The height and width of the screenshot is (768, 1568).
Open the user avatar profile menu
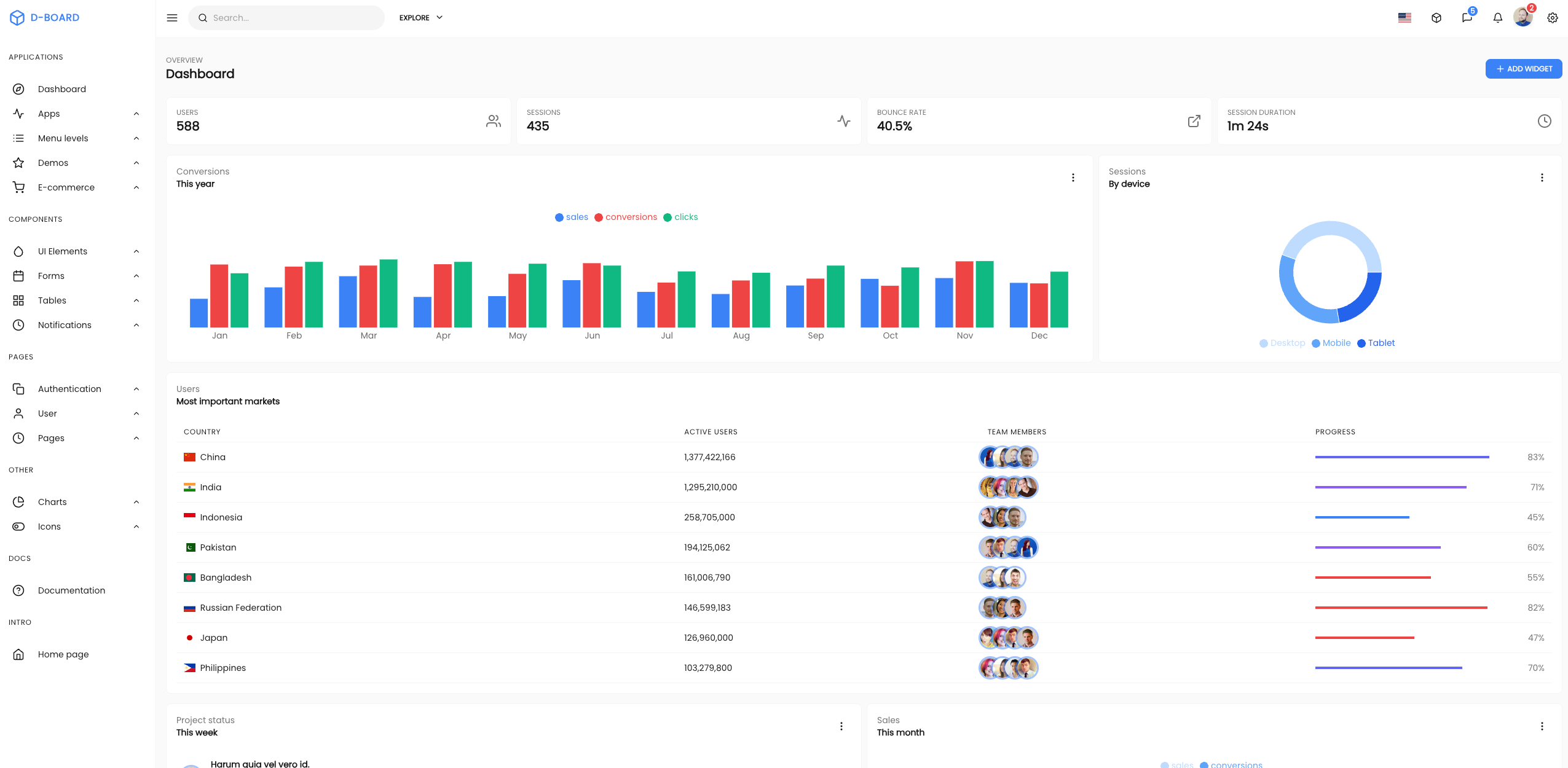[1523, 17]
